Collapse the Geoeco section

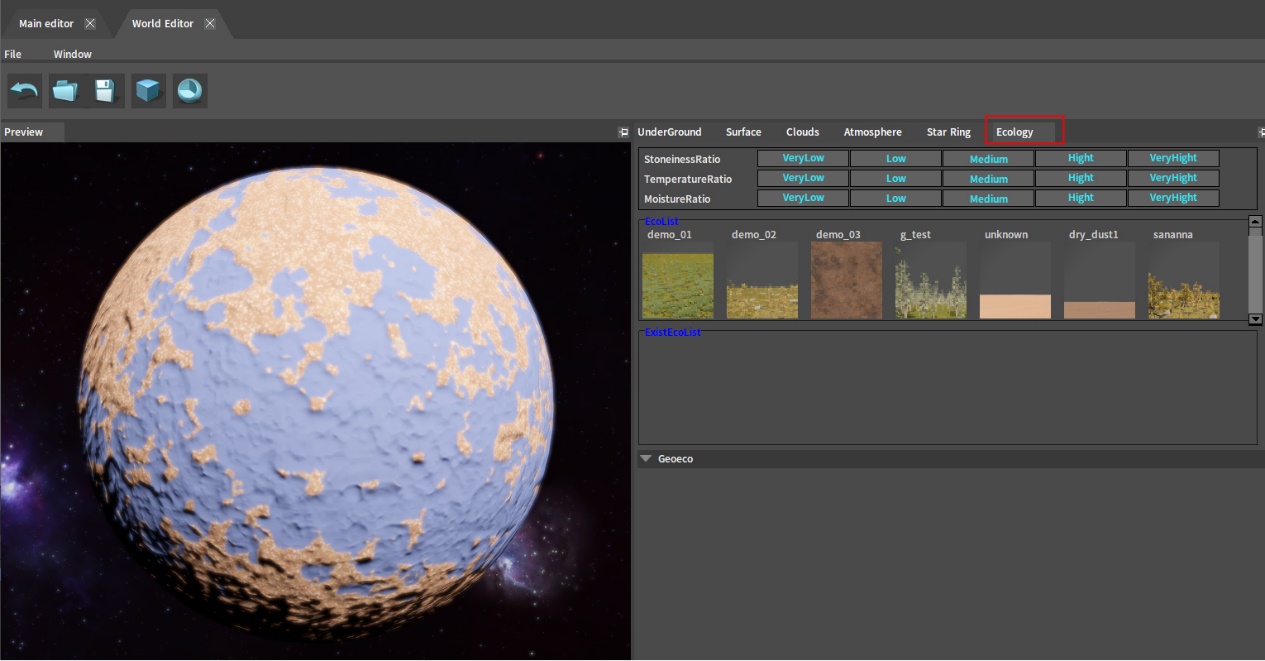pyautogui.click(x=646, y=459)
